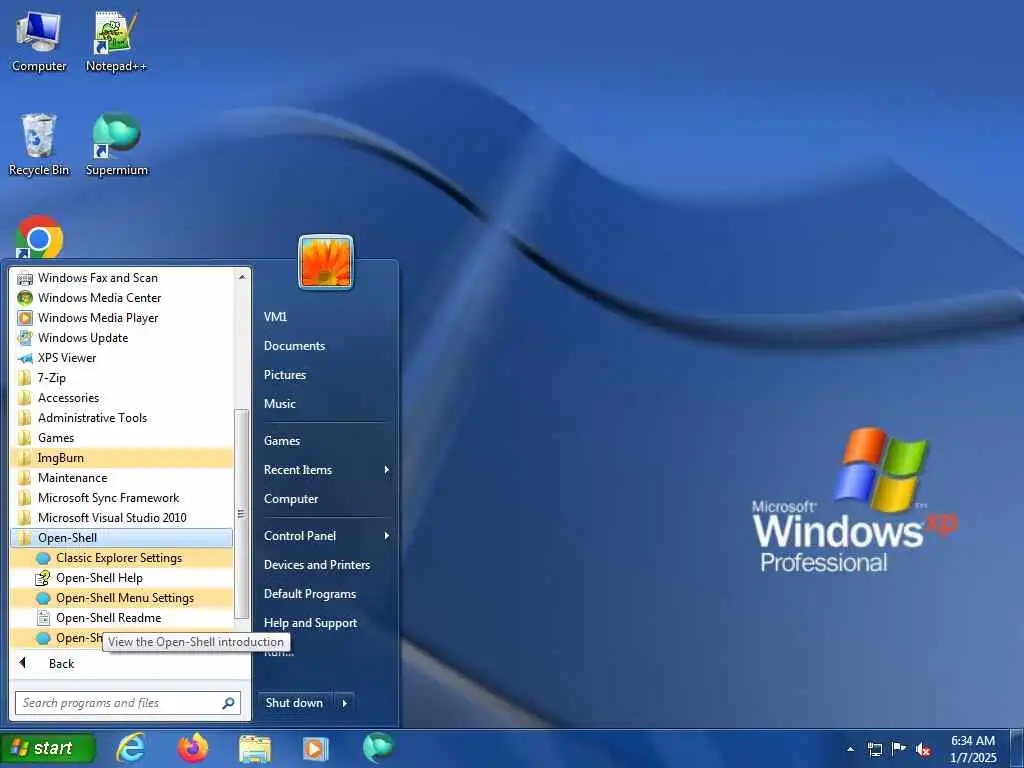Screen dimensions: 1024x768
Task: Launch the Supermium desktop shortcut
Action: (x=116, y=144)
